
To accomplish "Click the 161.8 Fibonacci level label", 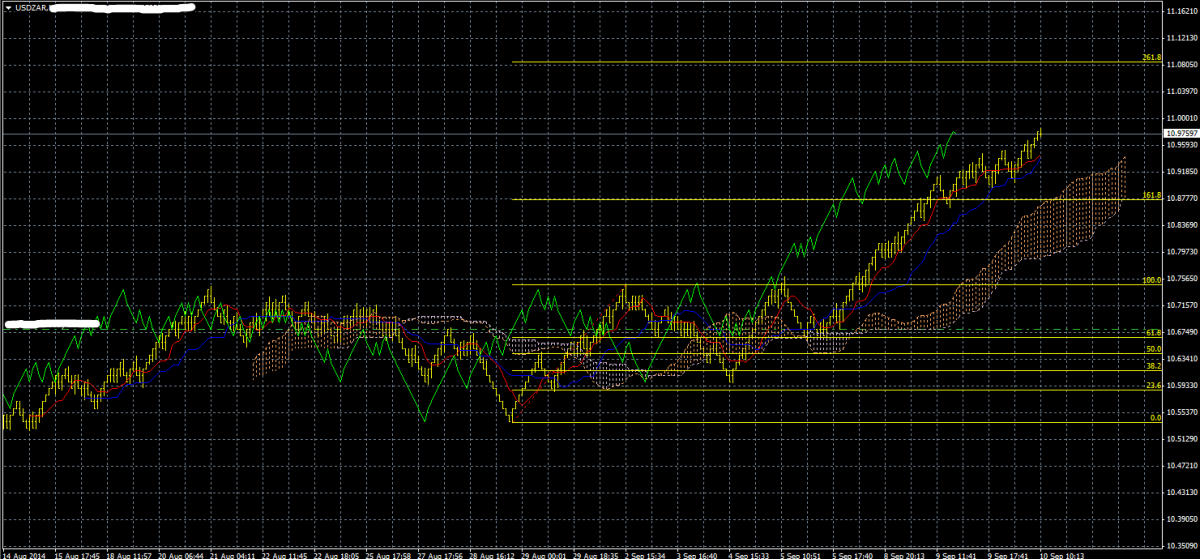I will click(x=1150, y=196).
